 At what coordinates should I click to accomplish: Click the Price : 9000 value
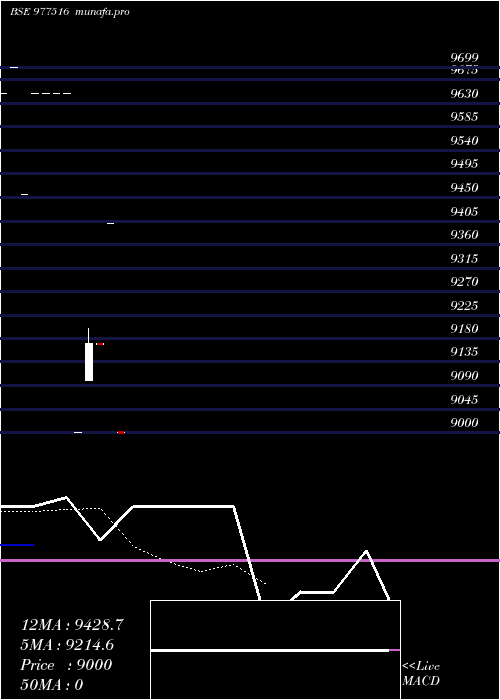point(66,665)
